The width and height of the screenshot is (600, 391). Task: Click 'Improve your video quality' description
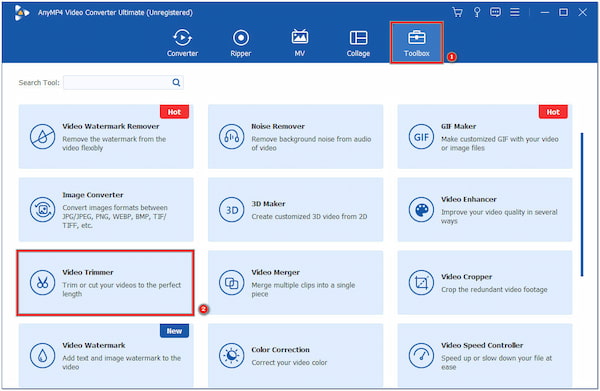(499, 217)
